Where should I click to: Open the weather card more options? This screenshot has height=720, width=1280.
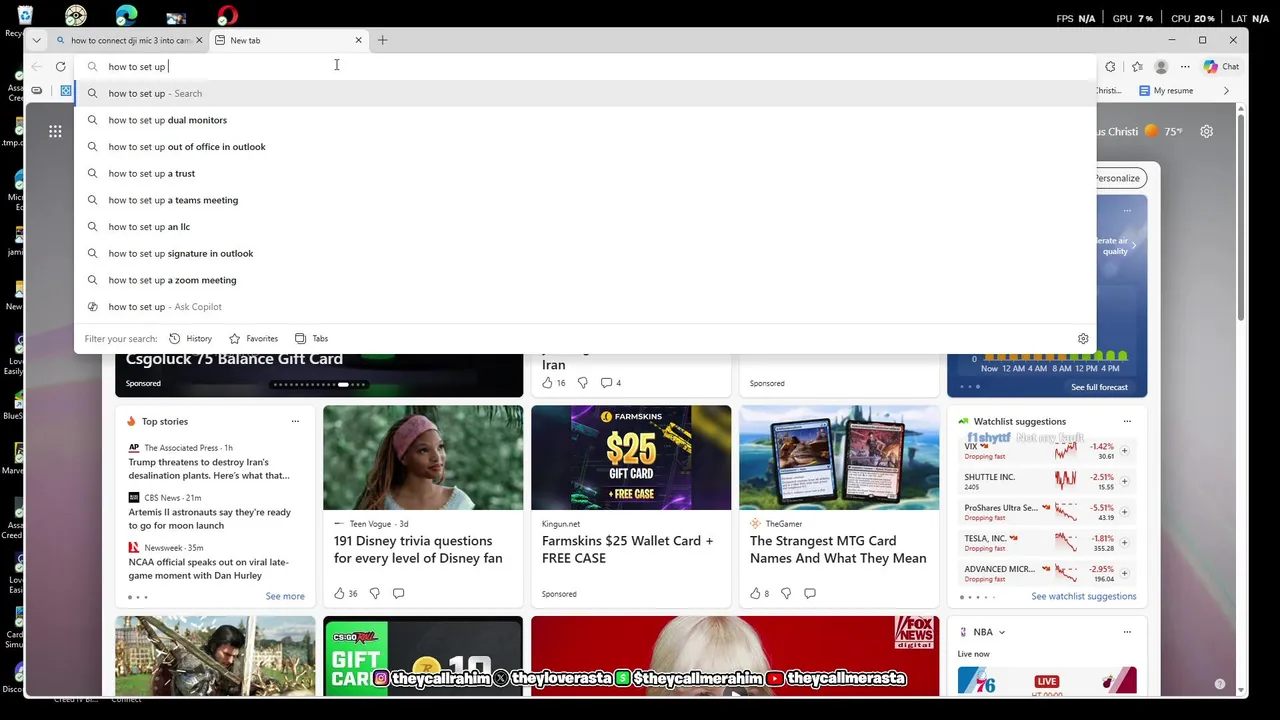(x=1127, y=210)
